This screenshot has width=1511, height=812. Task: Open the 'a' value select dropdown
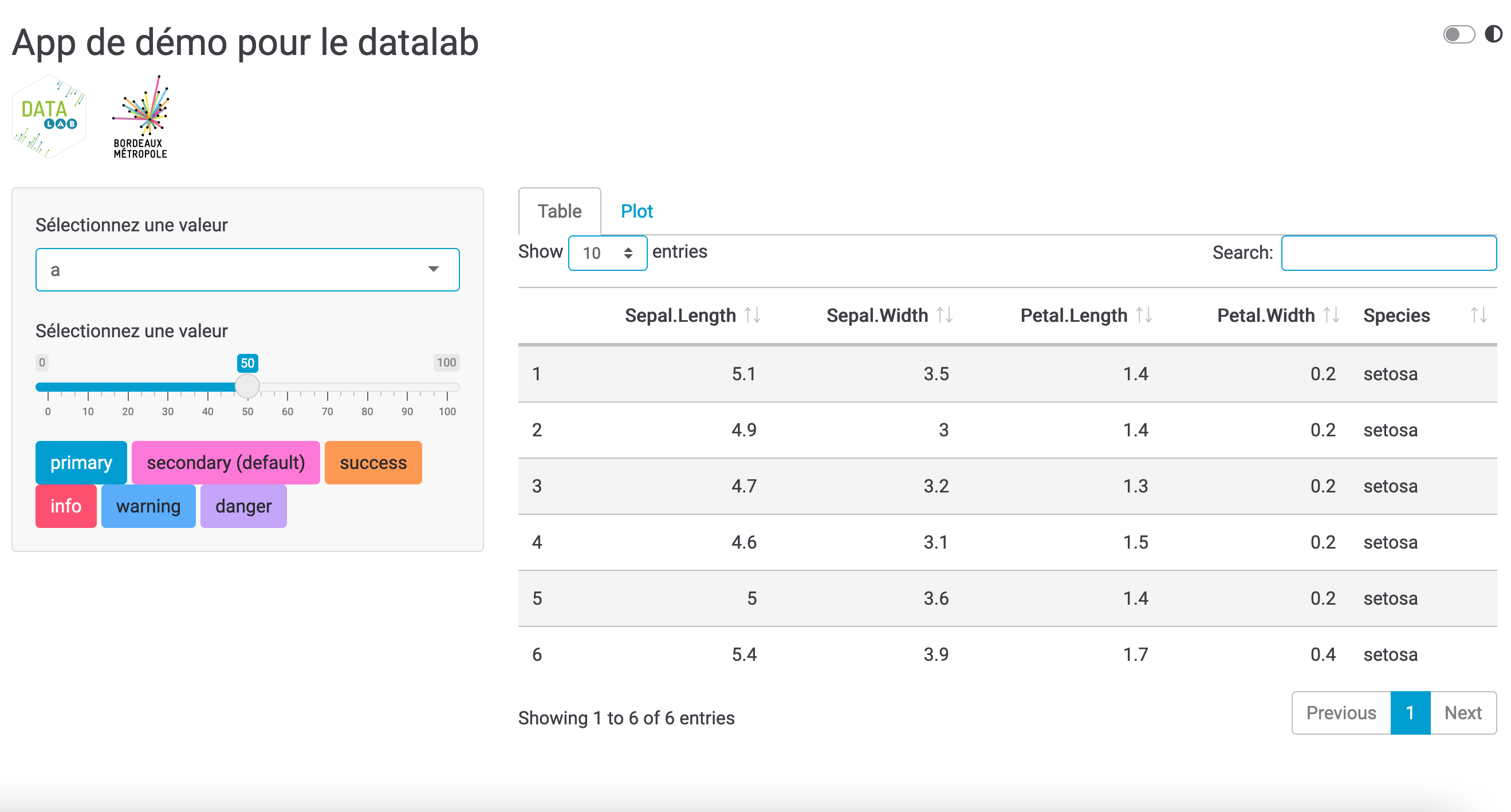coord(247,270)
